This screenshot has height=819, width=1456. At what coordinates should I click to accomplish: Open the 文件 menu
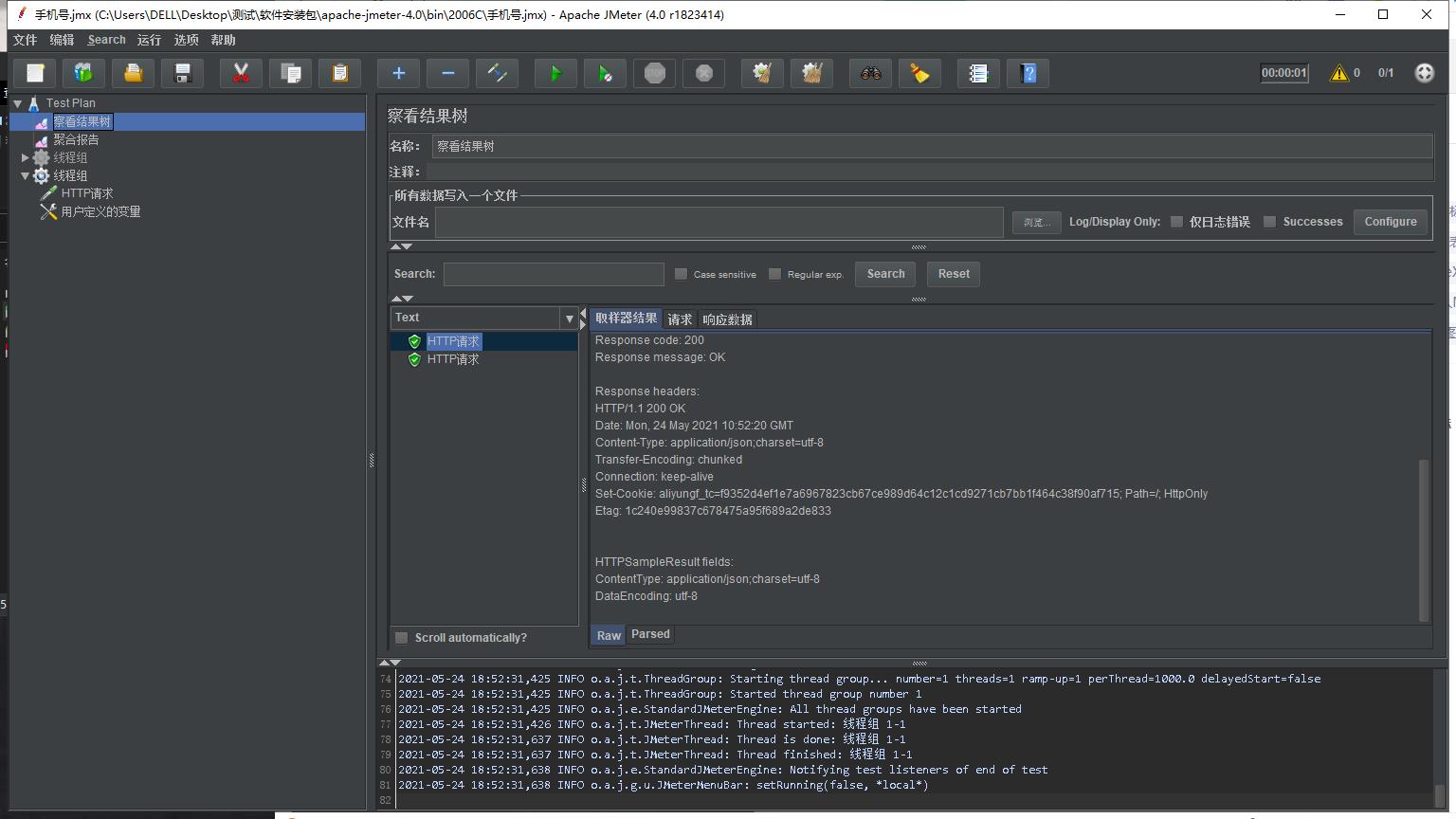coord(25,40)
